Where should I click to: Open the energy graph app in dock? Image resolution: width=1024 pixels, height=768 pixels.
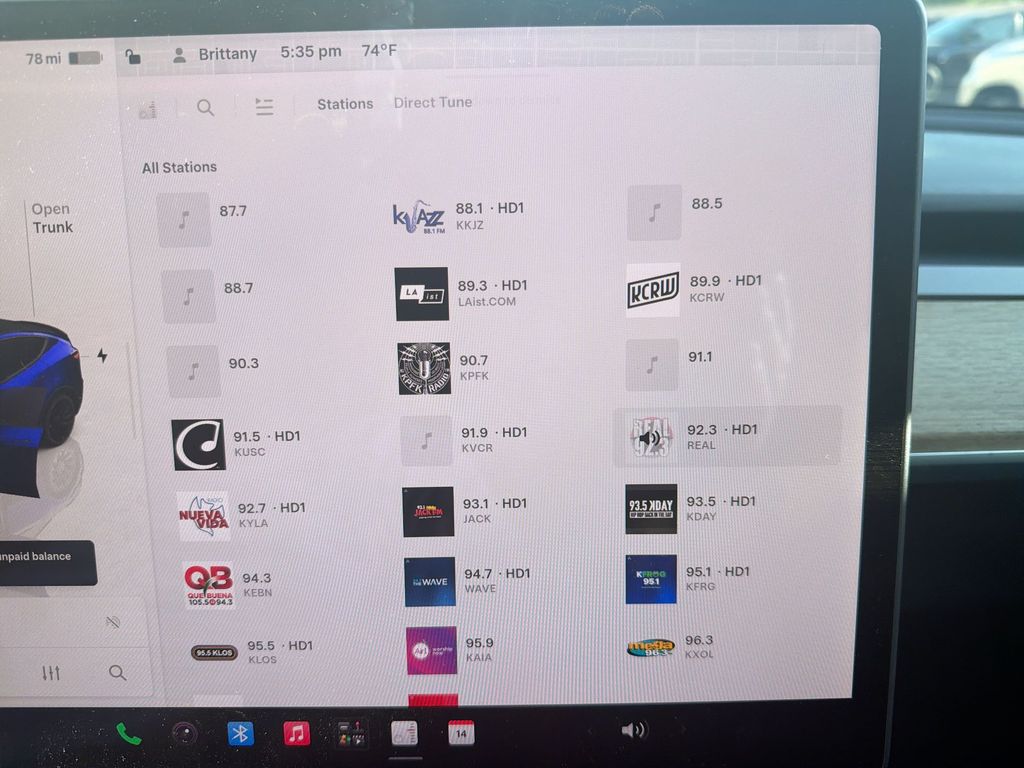405,733
